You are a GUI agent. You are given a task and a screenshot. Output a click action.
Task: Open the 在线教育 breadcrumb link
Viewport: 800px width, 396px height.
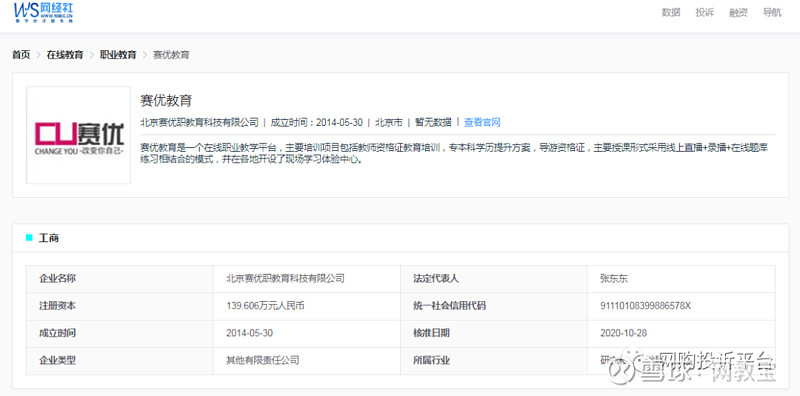[x=65, y=55]
